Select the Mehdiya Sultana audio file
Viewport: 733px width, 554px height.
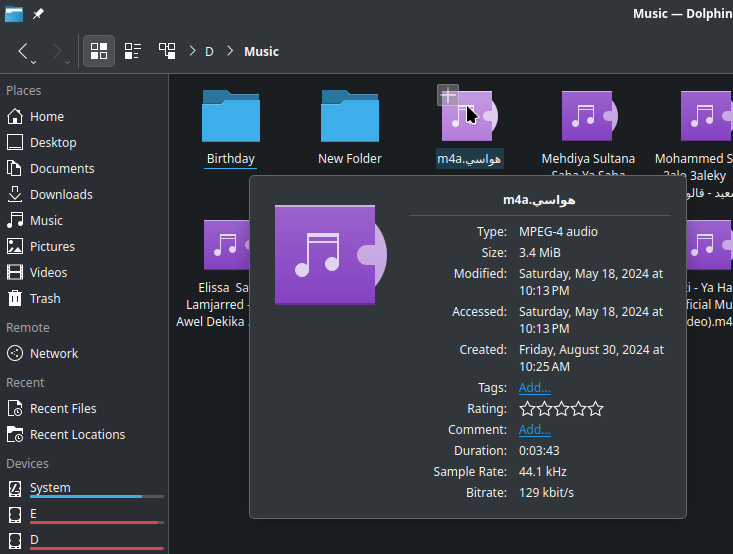(x=589, y=116)
